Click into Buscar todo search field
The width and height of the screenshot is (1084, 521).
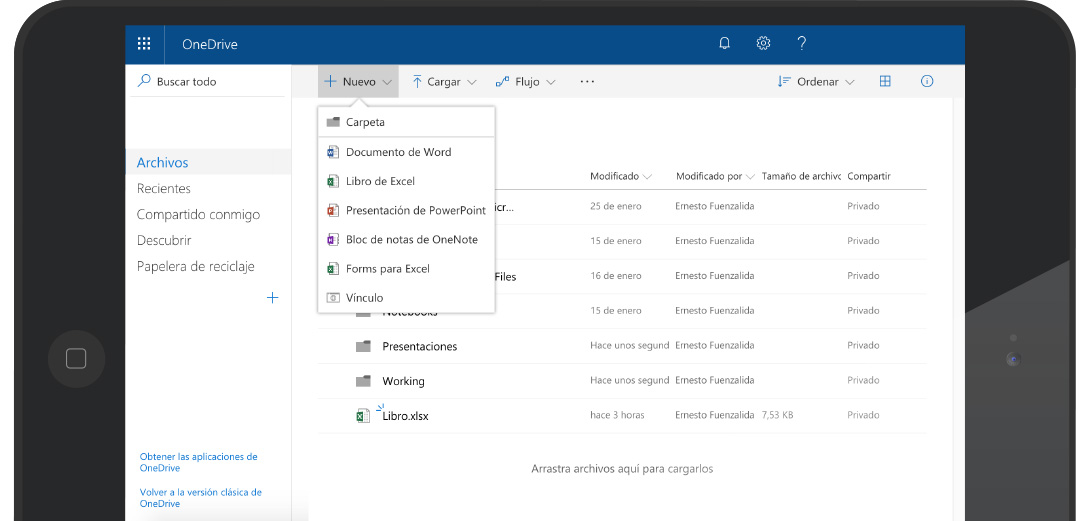(207, 82)
